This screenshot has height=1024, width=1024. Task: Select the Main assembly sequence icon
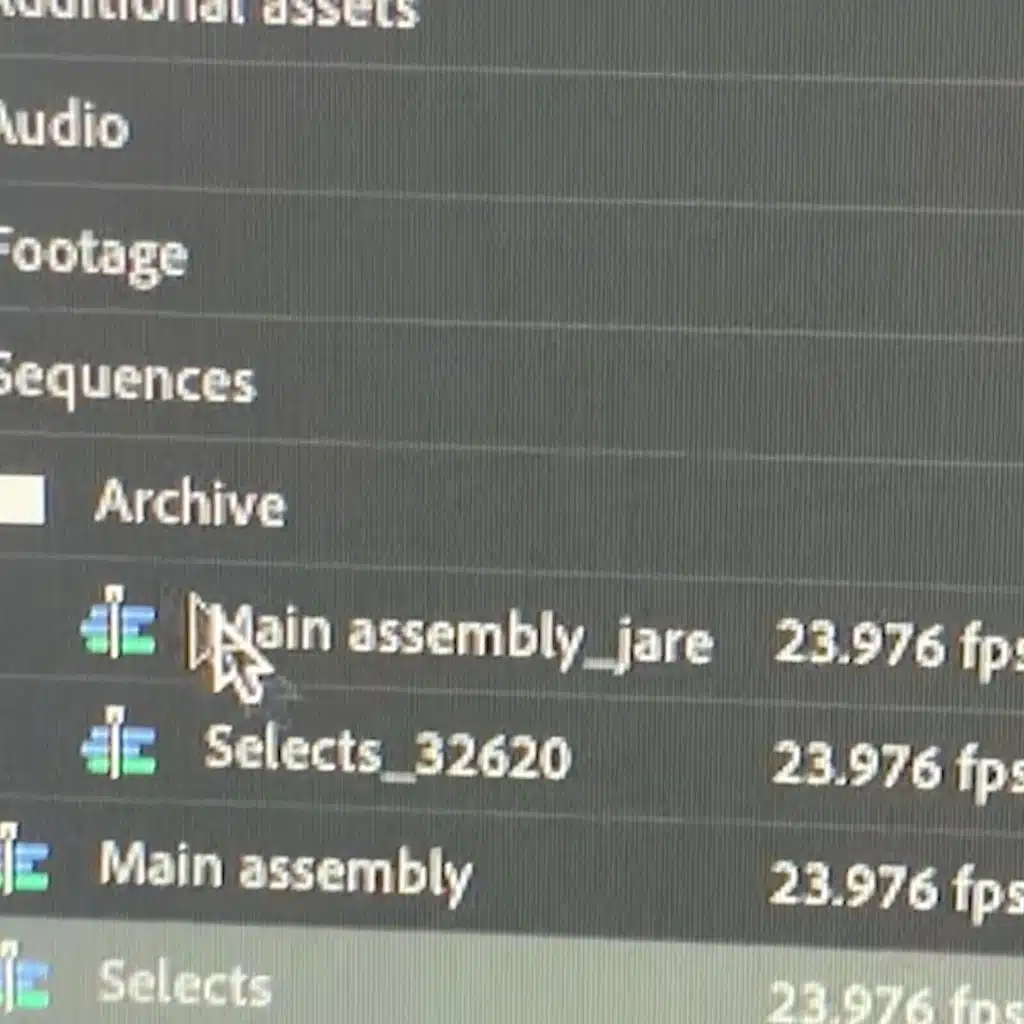[x=24, y=861]
